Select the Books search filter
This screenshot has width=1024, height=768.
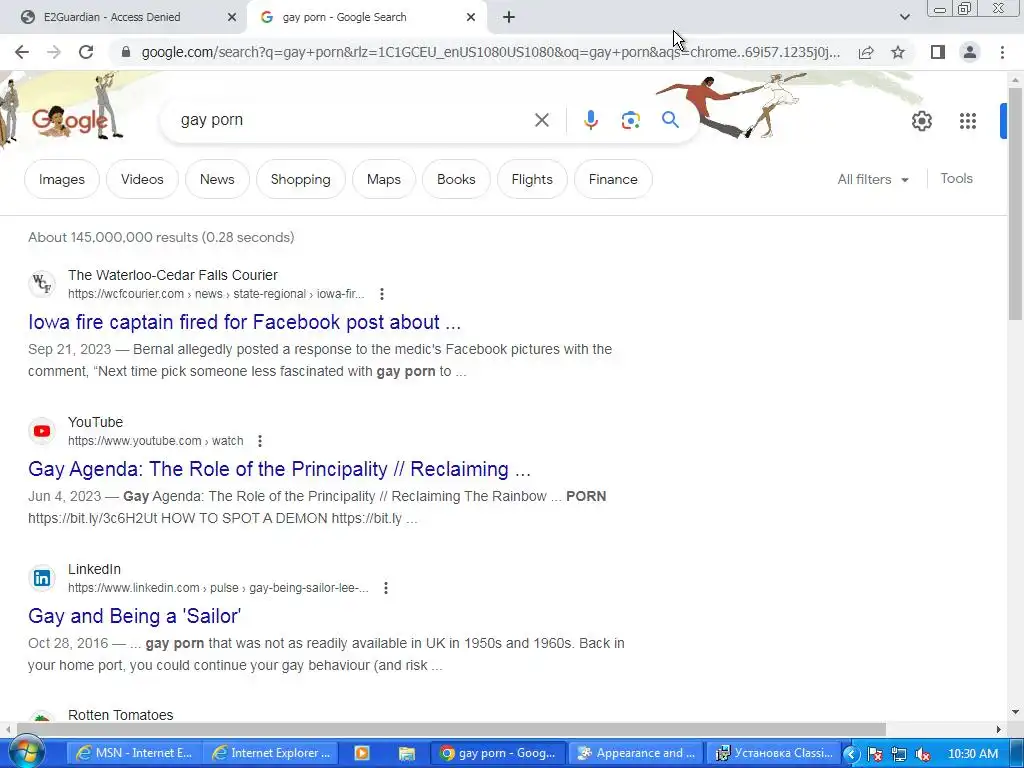point(456,179)
